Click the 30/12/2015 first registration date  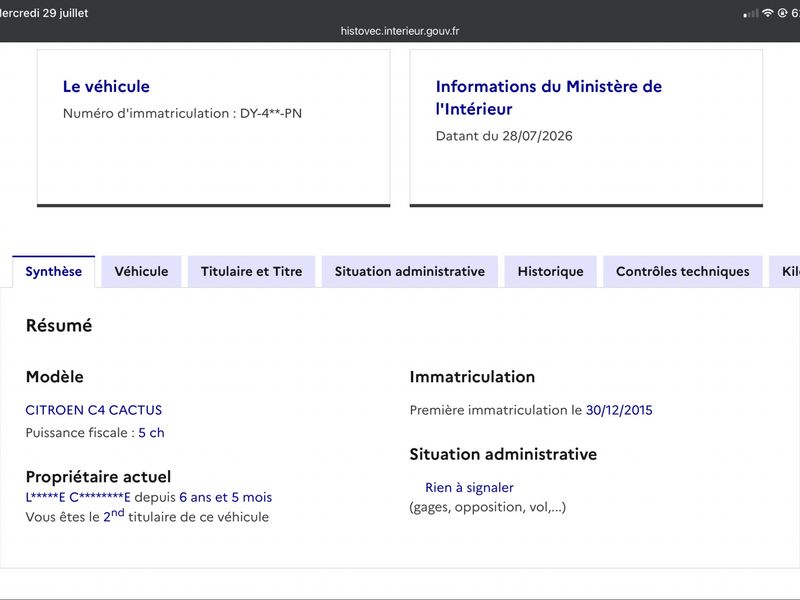click(x=619, y=410)
